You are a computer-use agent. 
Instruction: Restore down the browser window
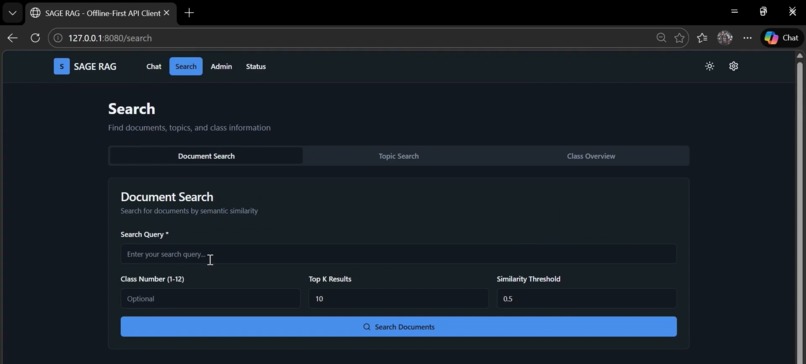(763, 11)
